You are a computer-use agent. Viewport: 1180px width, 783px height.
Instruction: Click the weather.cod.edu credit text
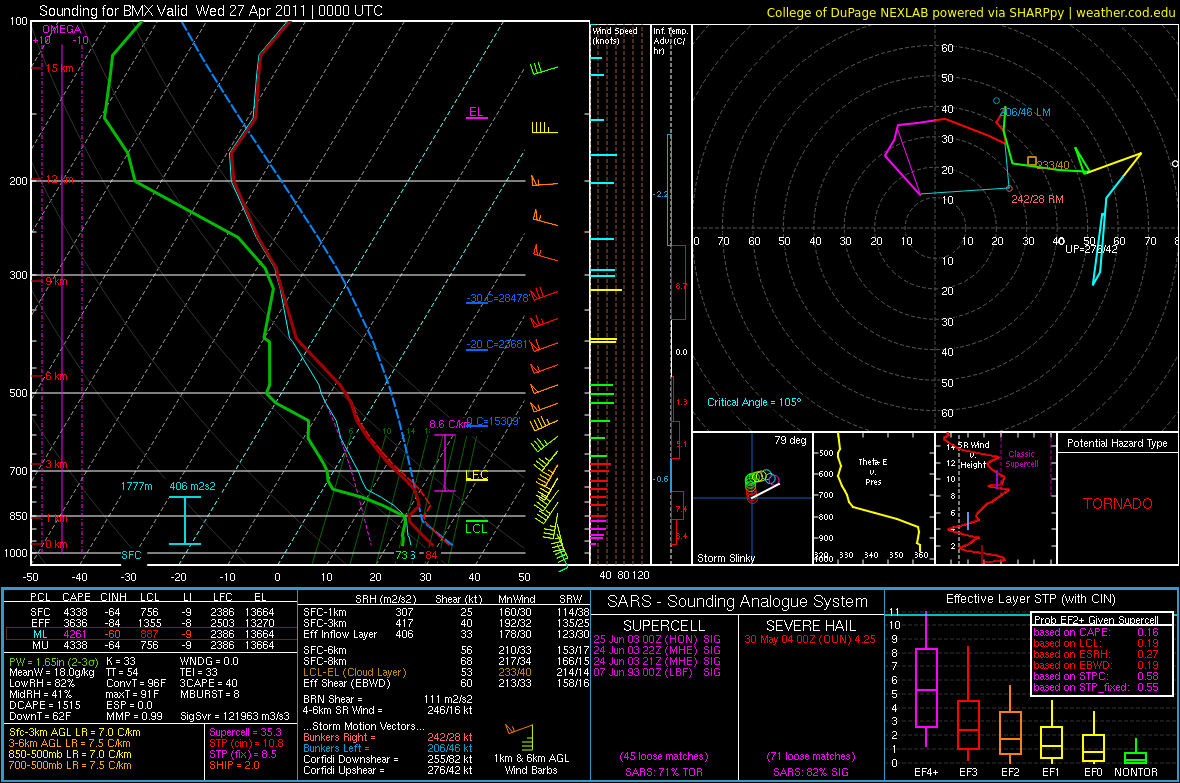(1126, 12)
